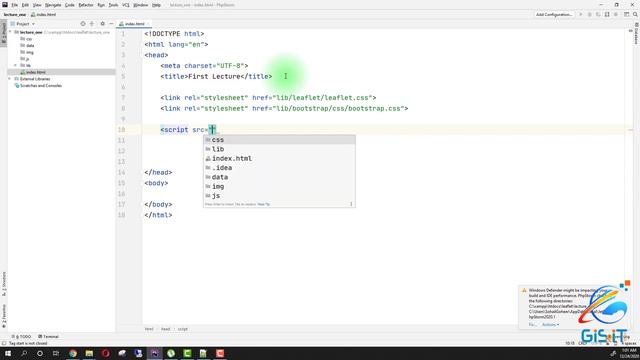Click the PhpStorm taskbar icon

(155, 353)
